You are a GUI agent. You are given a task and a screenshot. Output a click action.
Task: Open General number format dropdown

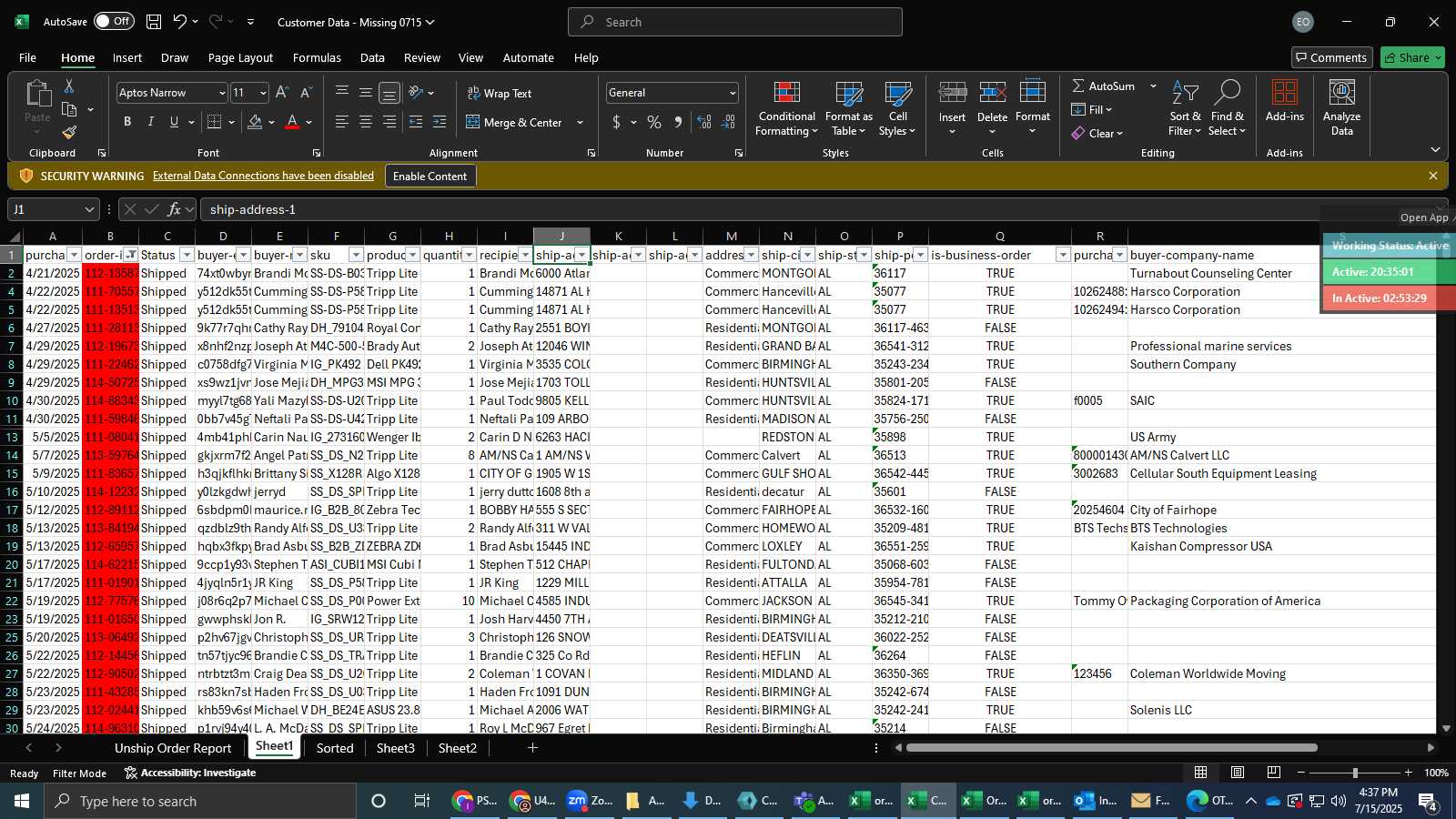[733, 93]
